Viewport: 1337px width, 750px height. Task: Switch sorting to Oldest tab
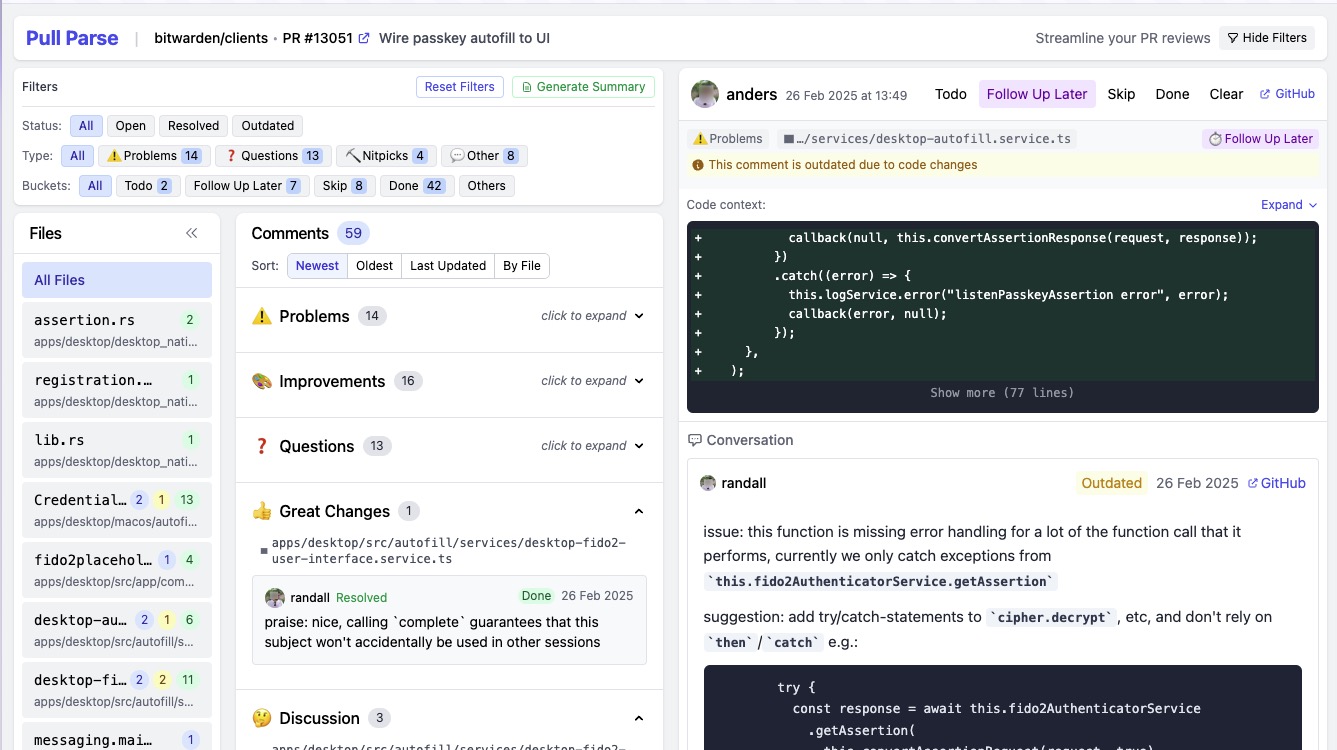pyautogui.click(x=374, y=265)
